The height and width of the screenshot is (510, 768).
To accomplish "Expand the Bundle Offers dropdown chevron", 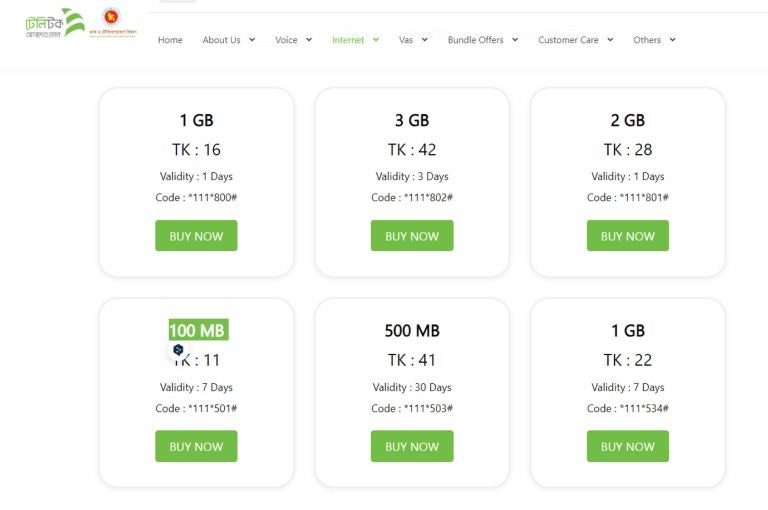I will tap(515, 40).
